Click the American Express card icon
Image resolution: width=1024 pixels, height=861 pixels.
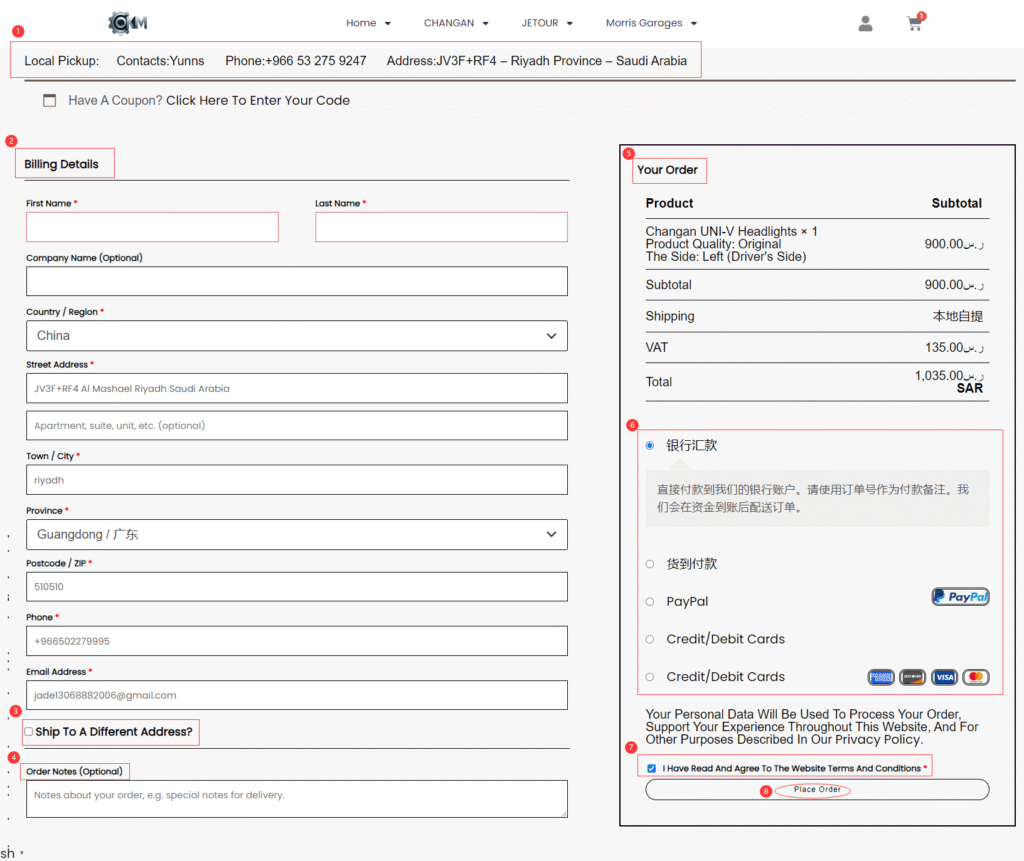881,677
